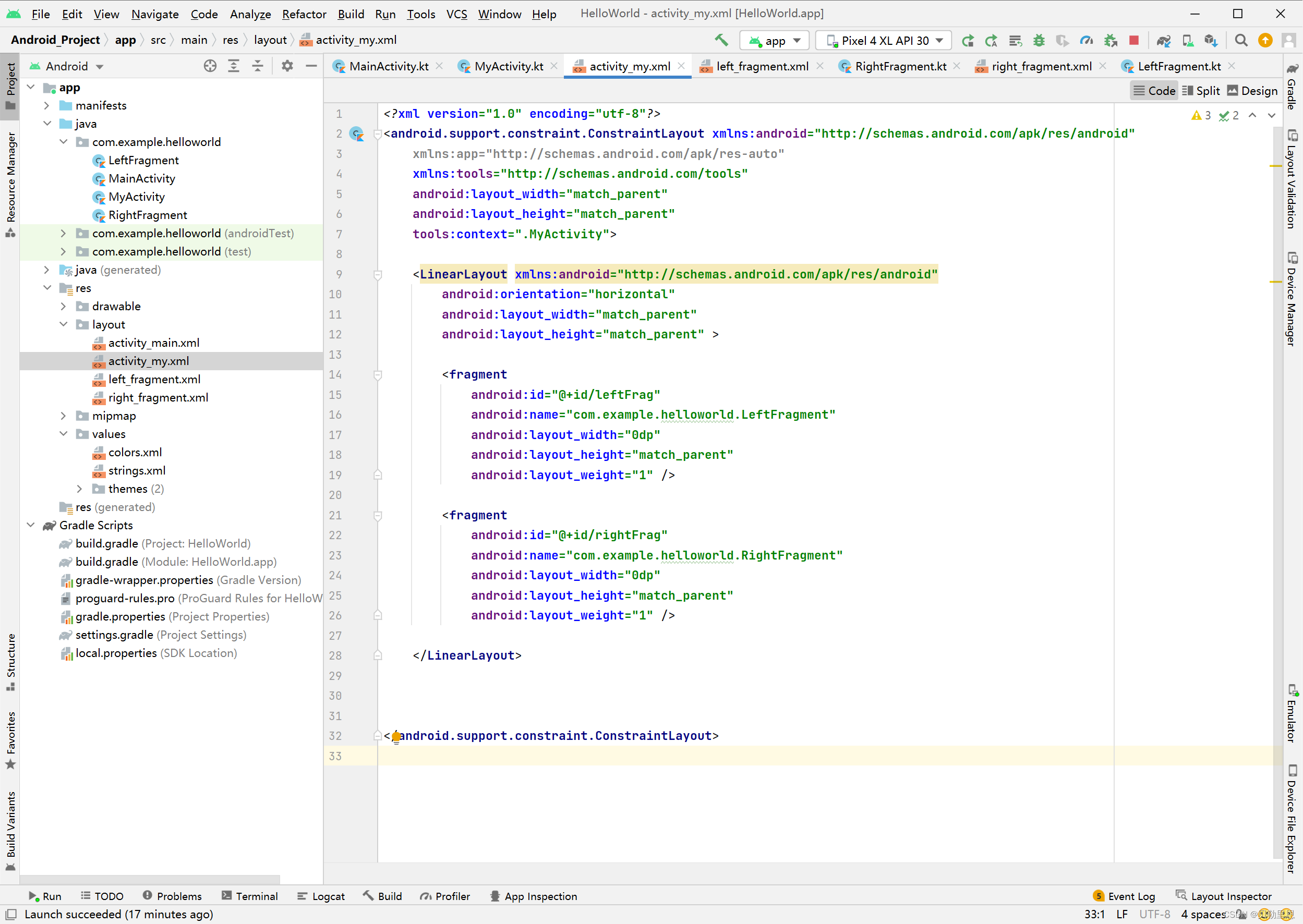The height and width of the screenshot is (924, 1303).
Task: Switch editor to Code view mode
Action: coord(1154,91)
